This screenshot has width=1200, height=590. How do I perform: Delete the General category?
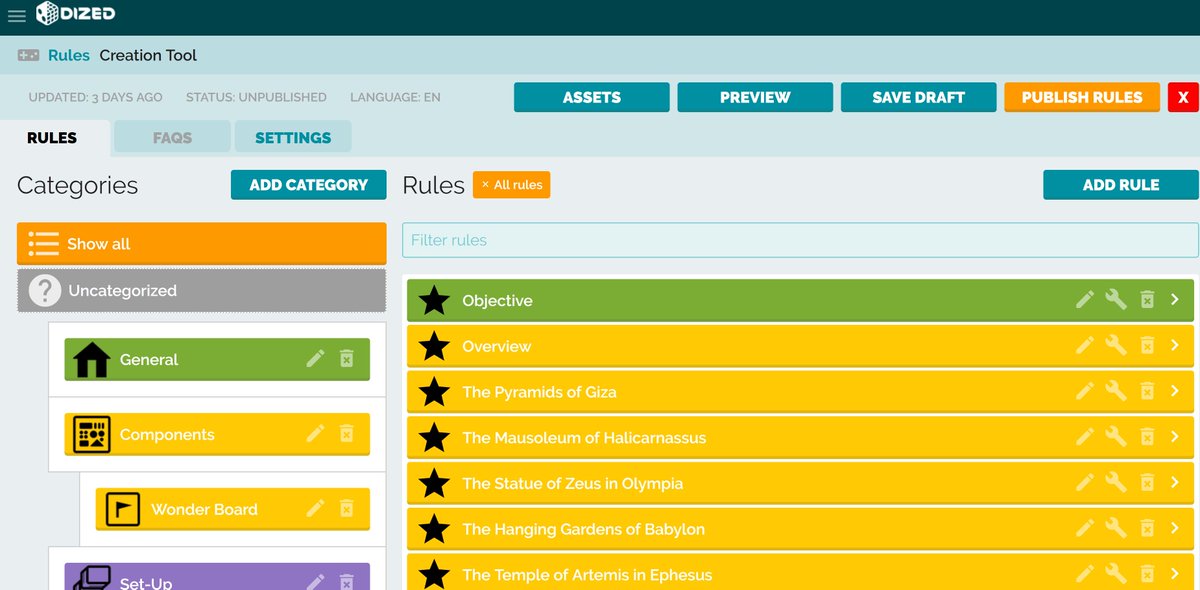click(347, 358)
